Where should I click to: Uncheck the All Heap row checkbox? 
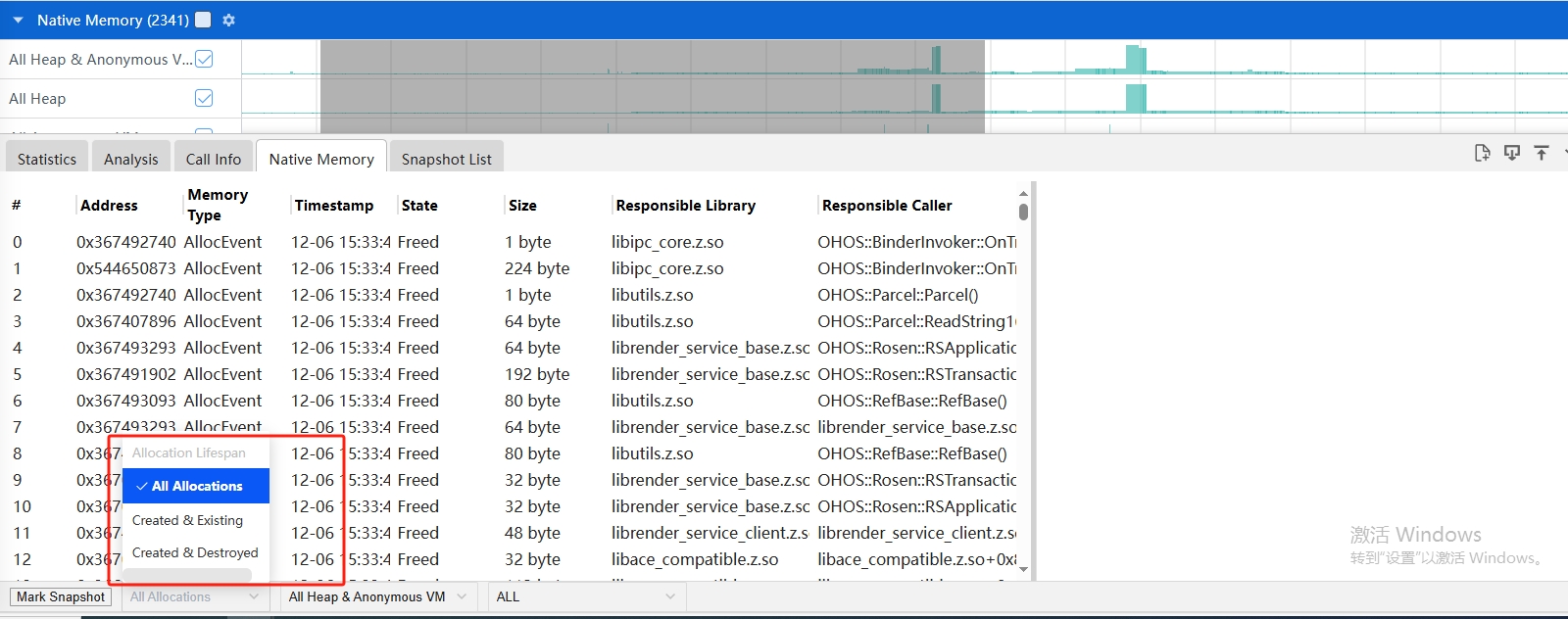pos(204,98)
